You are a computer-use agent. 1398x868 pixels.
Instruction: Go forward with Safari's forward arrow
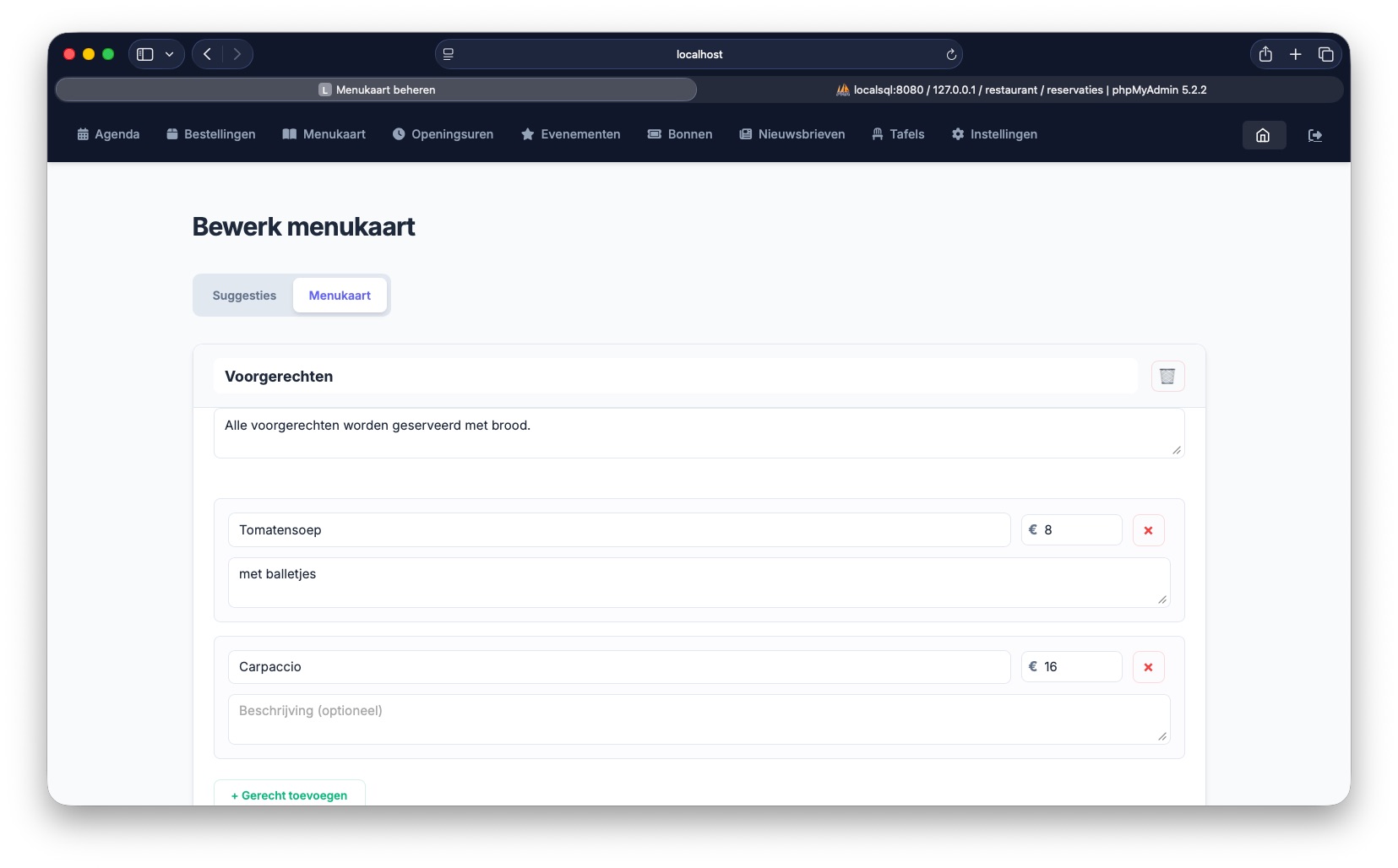click(237, 54)
